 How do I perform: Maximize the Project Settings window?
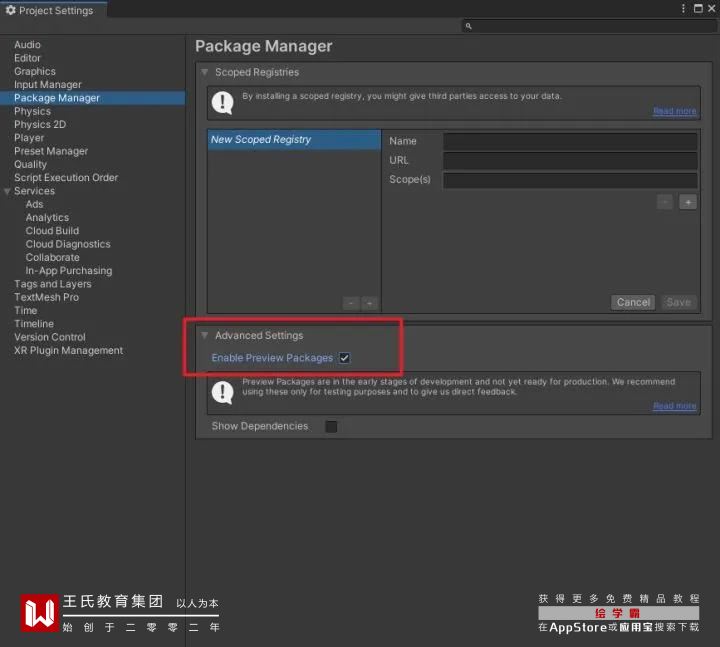point(698,9)
